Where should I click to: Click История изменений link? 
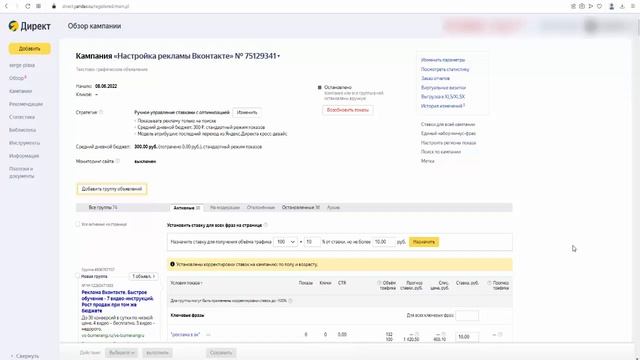pos(442,106)
